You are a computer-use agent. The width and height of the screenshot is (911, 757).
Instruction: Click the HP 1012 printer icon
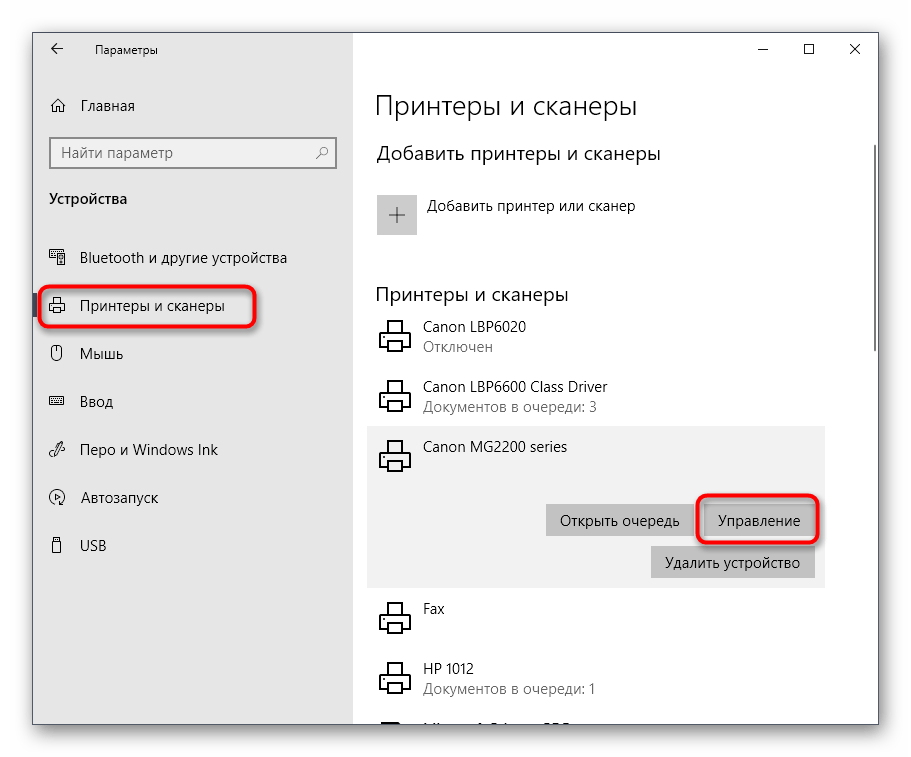(395, 678)
